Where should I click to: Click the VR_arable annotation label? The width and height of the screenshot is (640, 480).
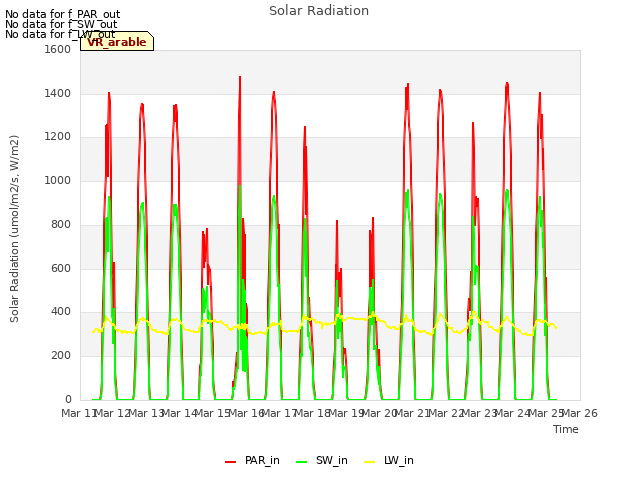click(117, 42)
